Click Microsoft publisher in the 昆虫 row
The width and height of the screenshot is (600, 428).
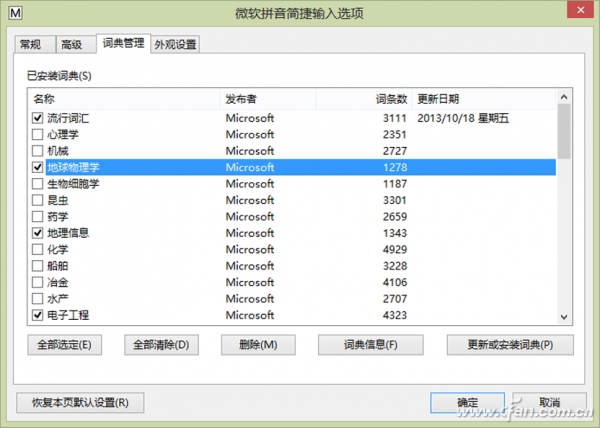click(250, 200)
